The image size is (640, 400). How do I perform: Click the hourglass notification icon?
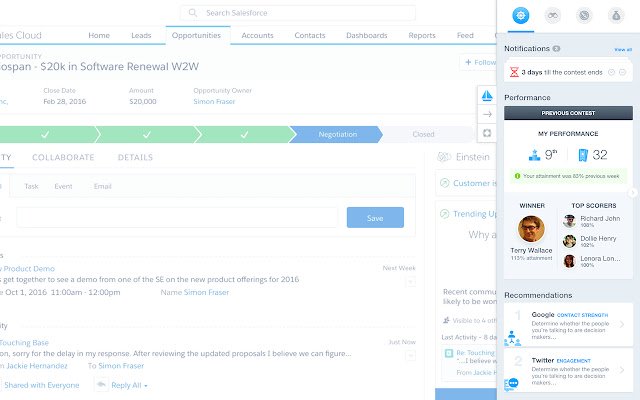point(514,72)
